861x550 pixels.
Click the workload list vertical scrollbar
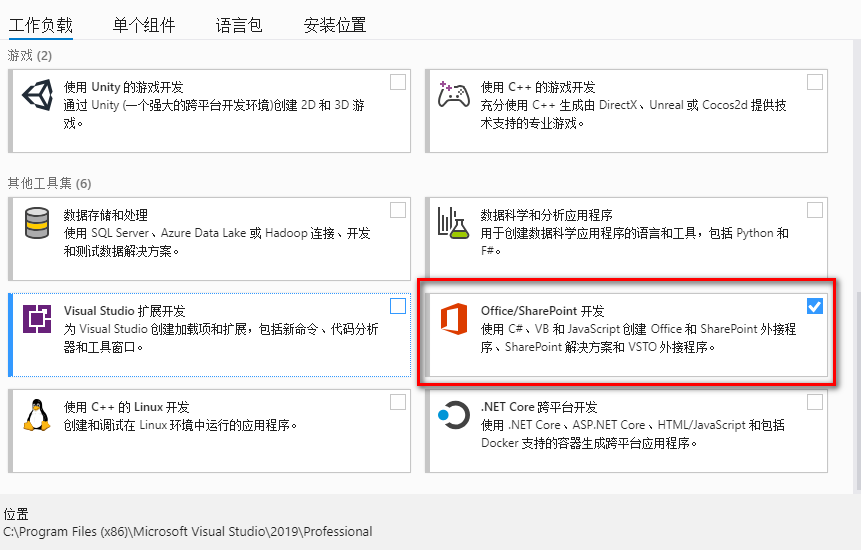pyautogui.click(x=858, y=391)
